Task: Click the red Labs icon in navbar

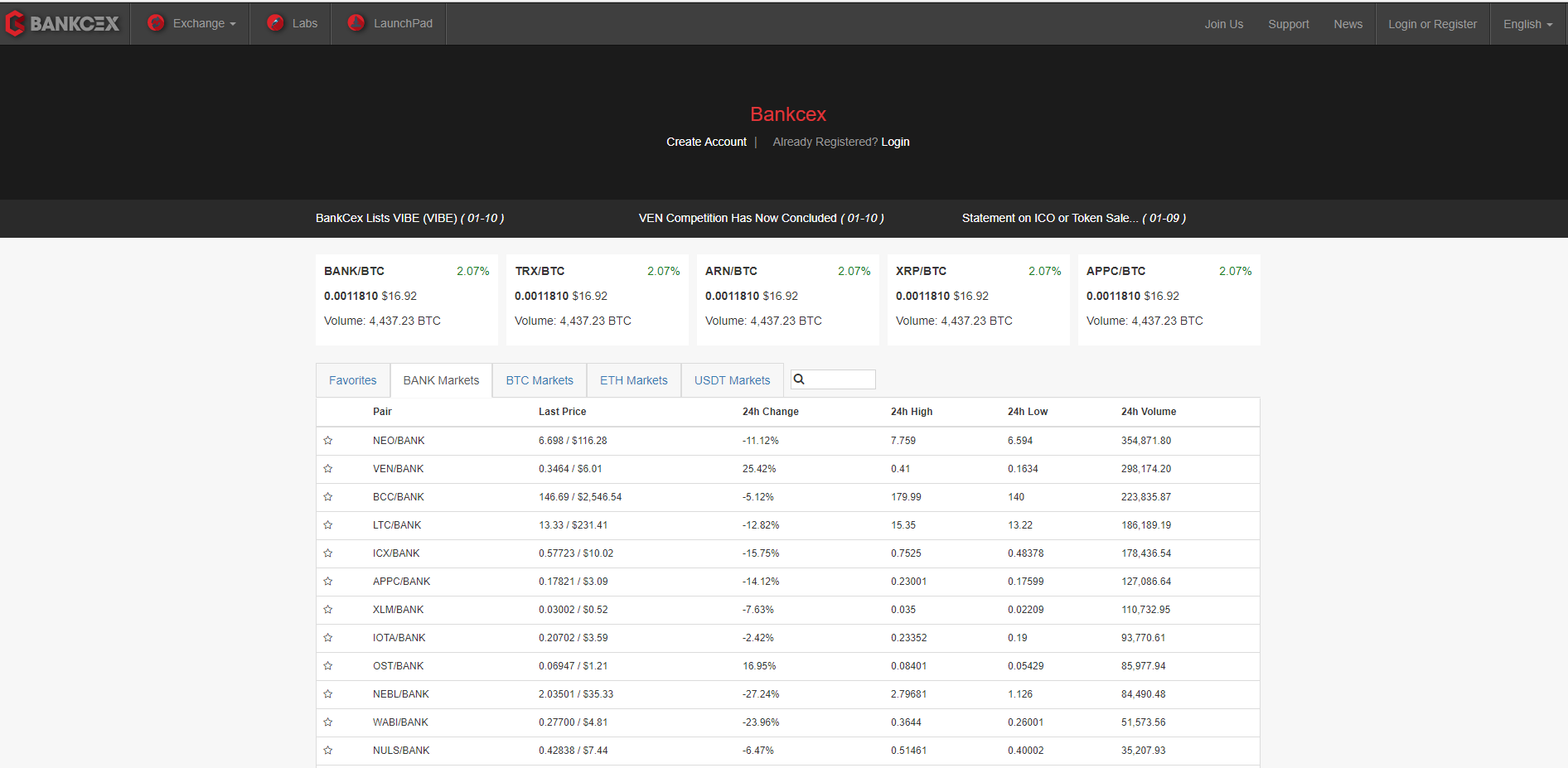Action: [x=275, y=23]
